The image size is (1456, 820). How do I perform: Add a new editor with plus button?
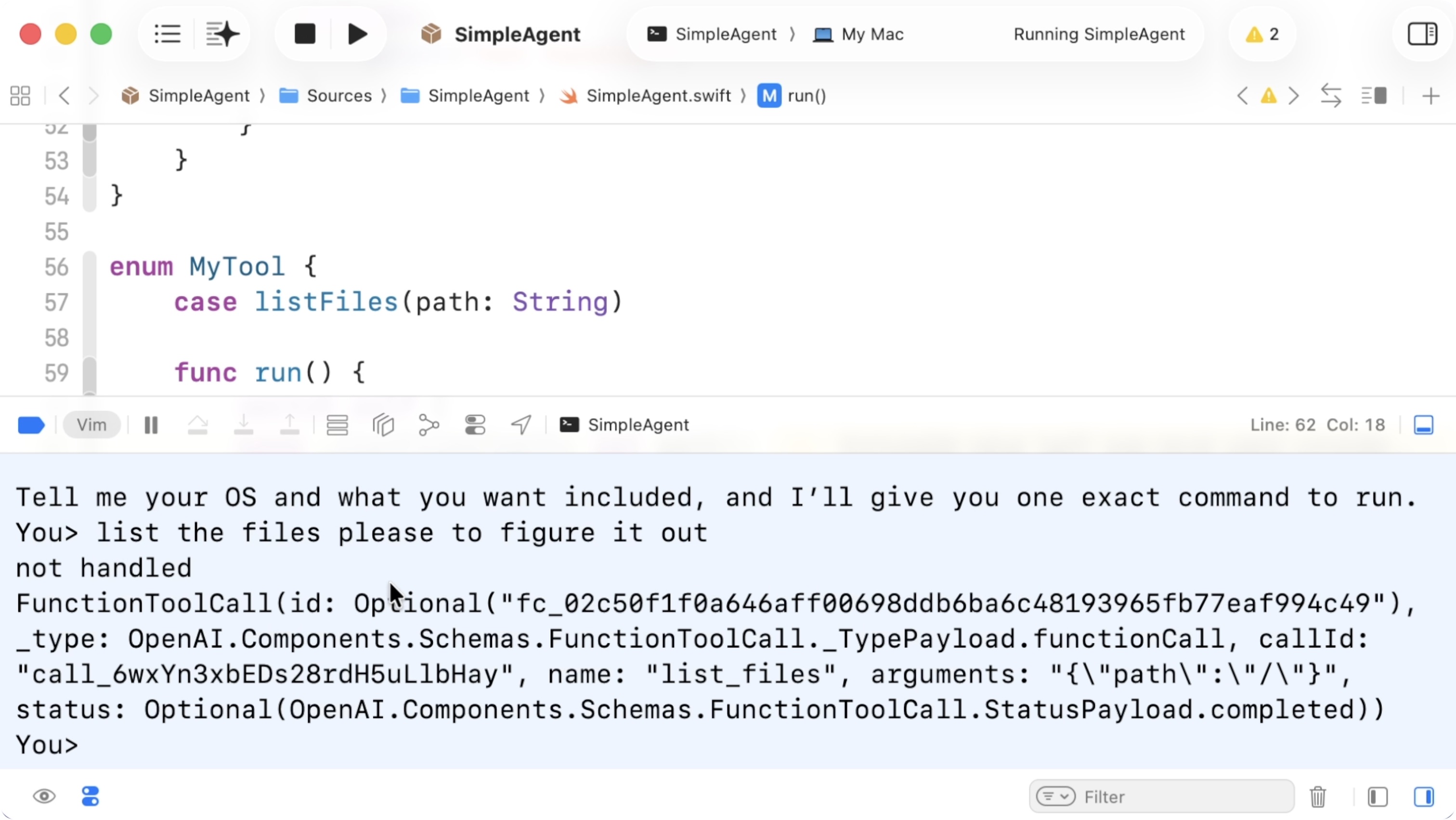tap(1430, 96)
